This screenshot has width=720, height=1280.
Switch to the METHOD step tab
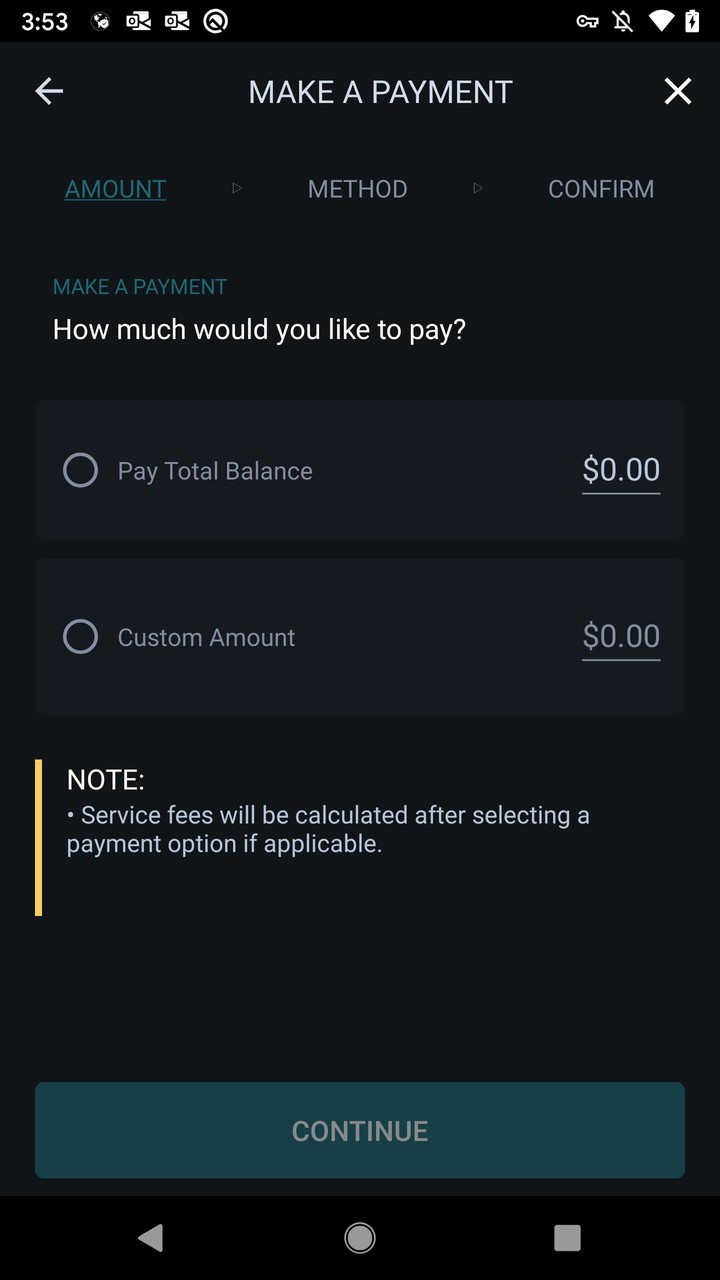click(357, 189)
